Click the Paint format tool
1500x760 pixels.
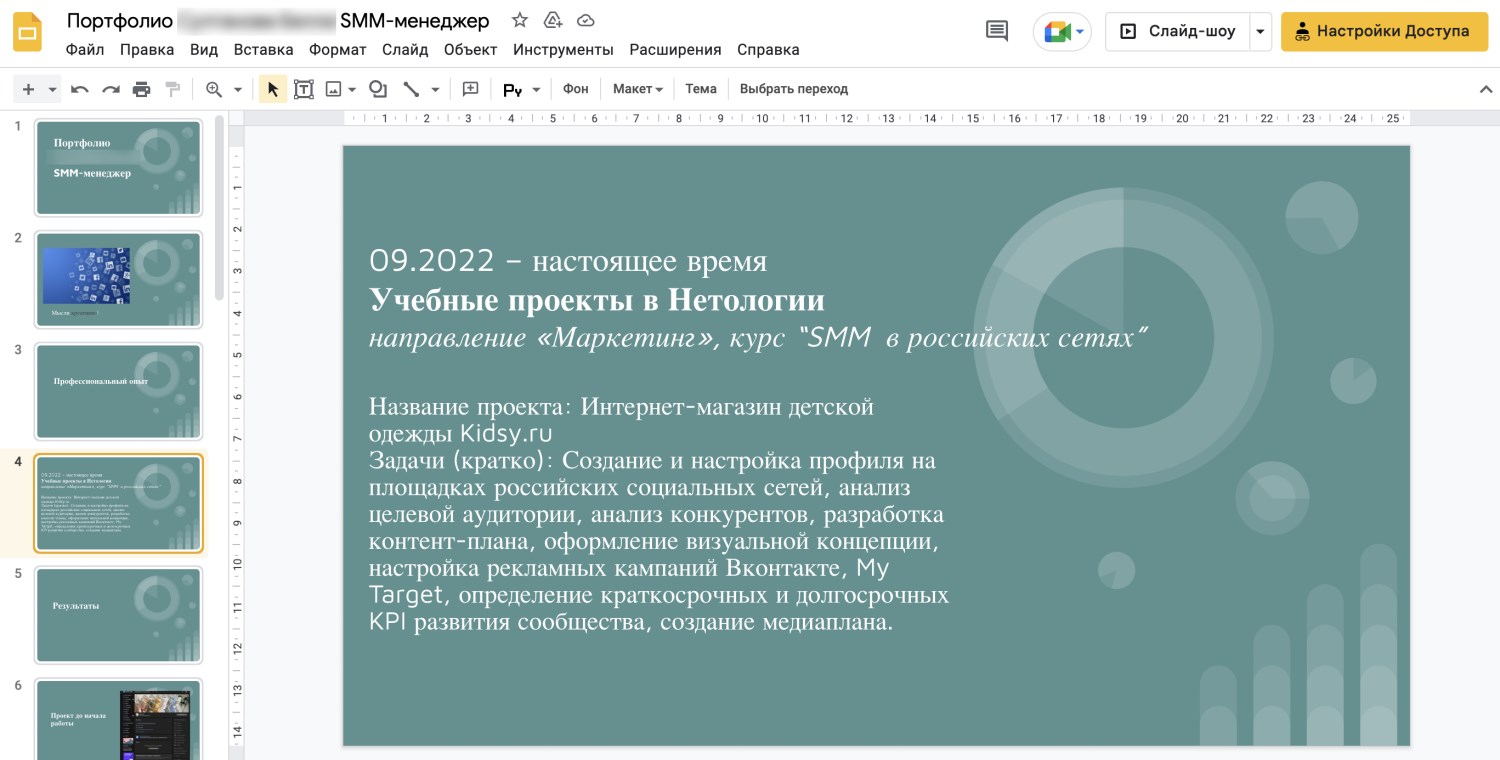point(172,89)
